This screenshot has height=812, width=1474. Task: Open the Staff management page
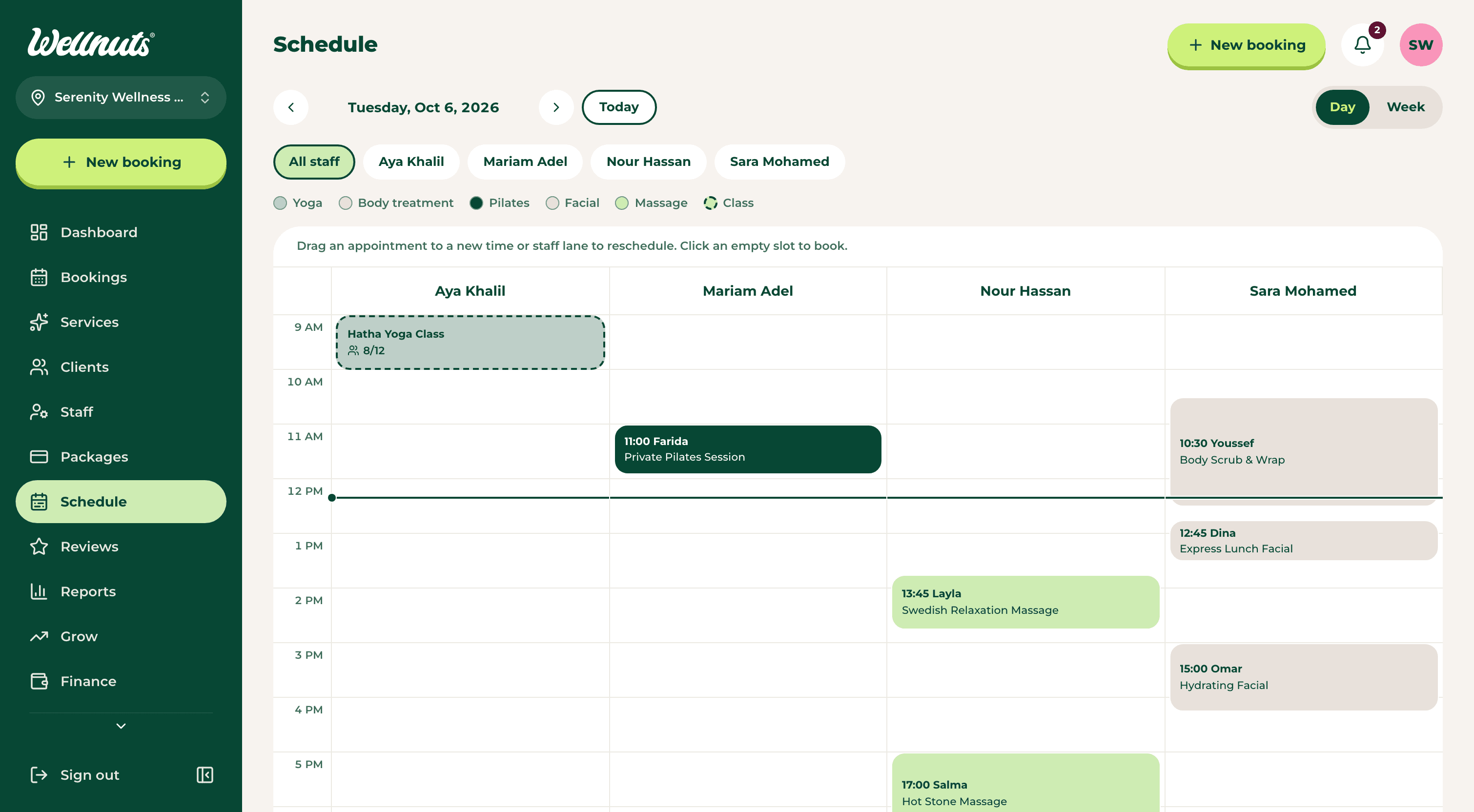[121, 412]
